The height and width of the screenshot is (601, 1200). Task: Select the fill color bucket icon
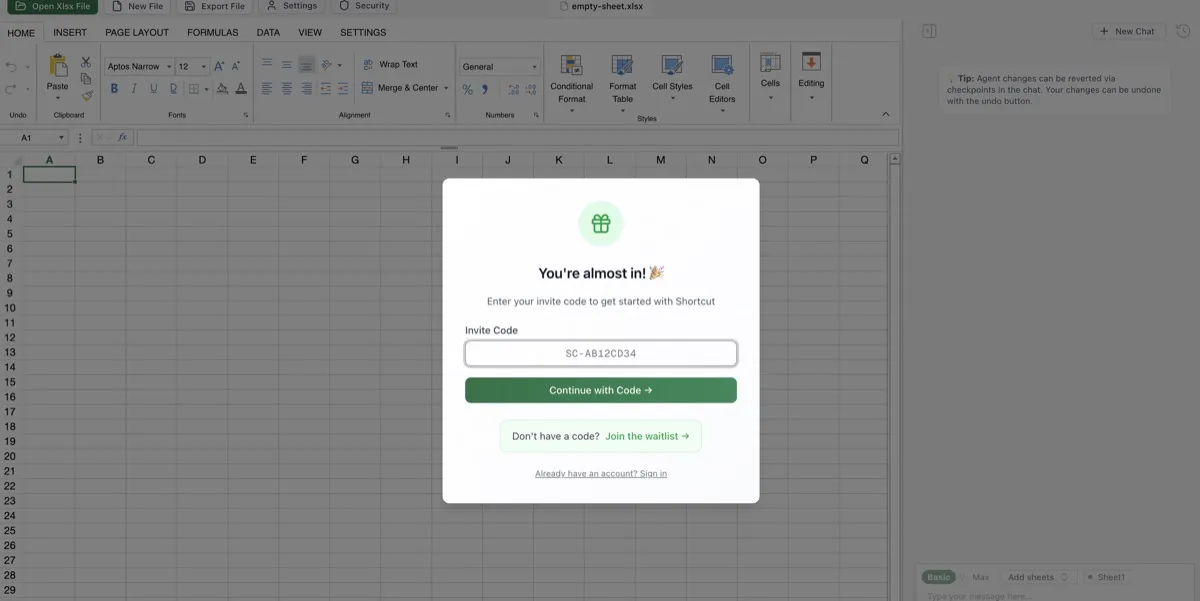222,88
